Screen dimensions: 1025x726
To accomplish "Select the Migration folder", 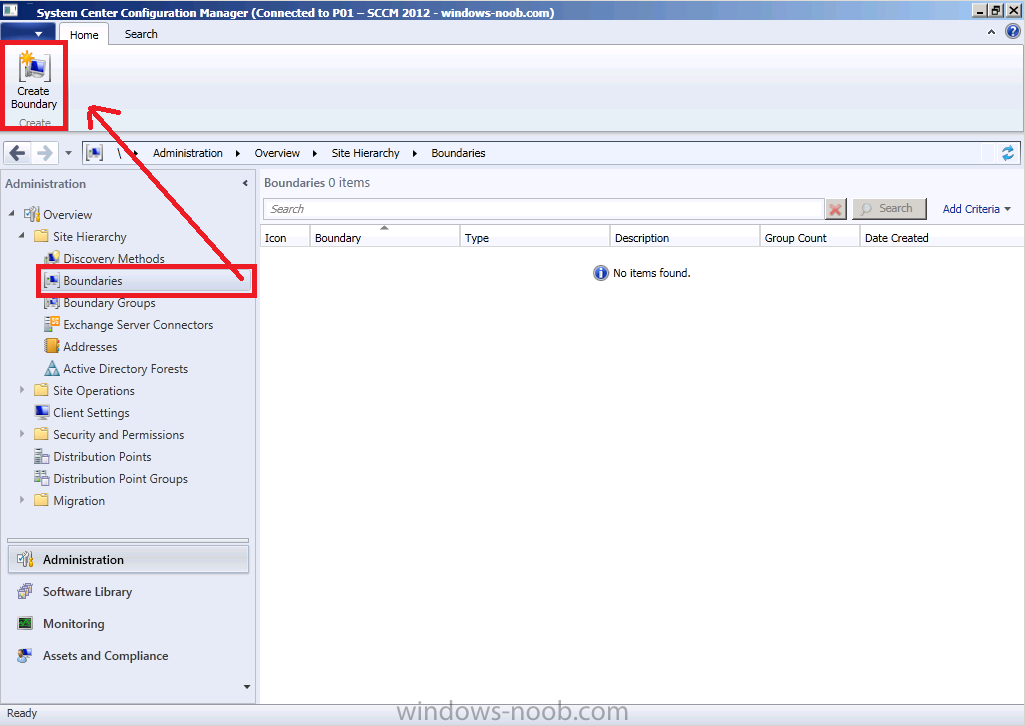I will point(78,501).
